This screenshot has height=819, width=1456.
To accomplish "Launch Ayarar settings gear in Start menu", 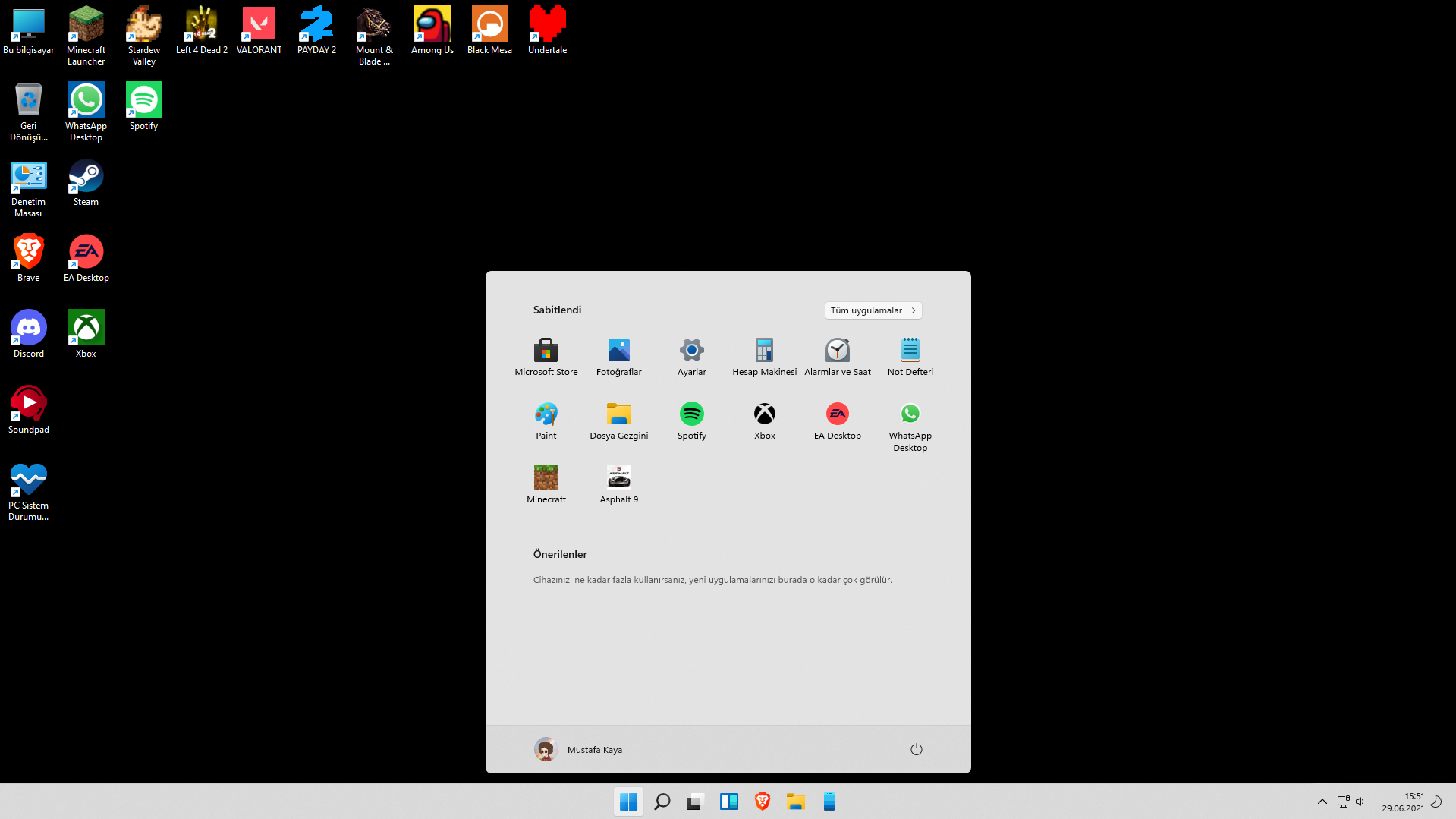I will tap(692, 357).
